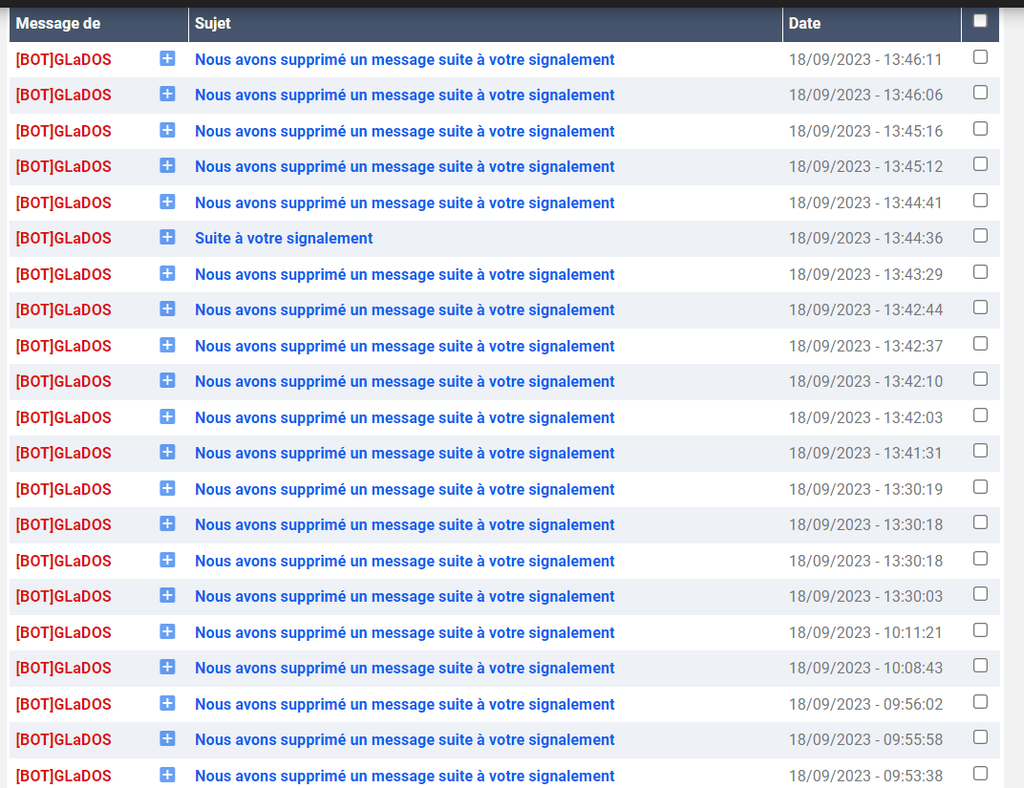Open the subject link of the 13:46:11 message
This screenshot has width=1024, height=788.
pos(404,59)
